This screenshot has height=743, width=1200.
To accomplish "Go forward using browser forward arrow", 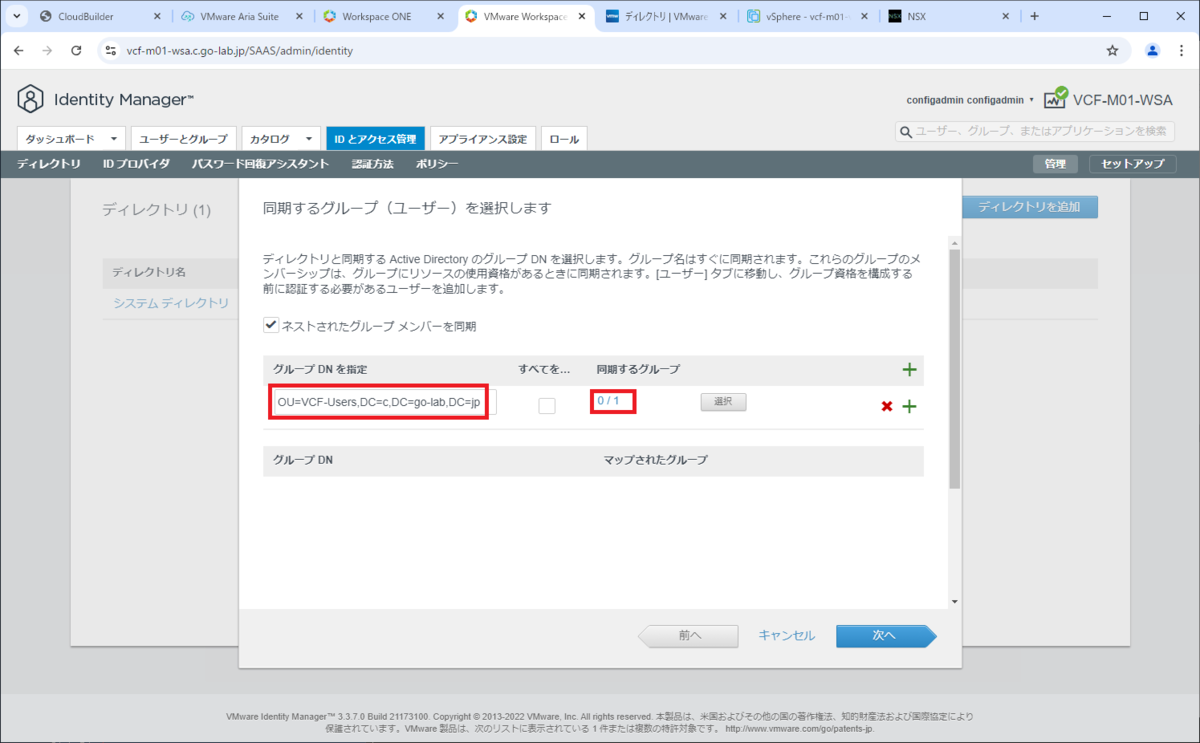I will coord(47,50).
